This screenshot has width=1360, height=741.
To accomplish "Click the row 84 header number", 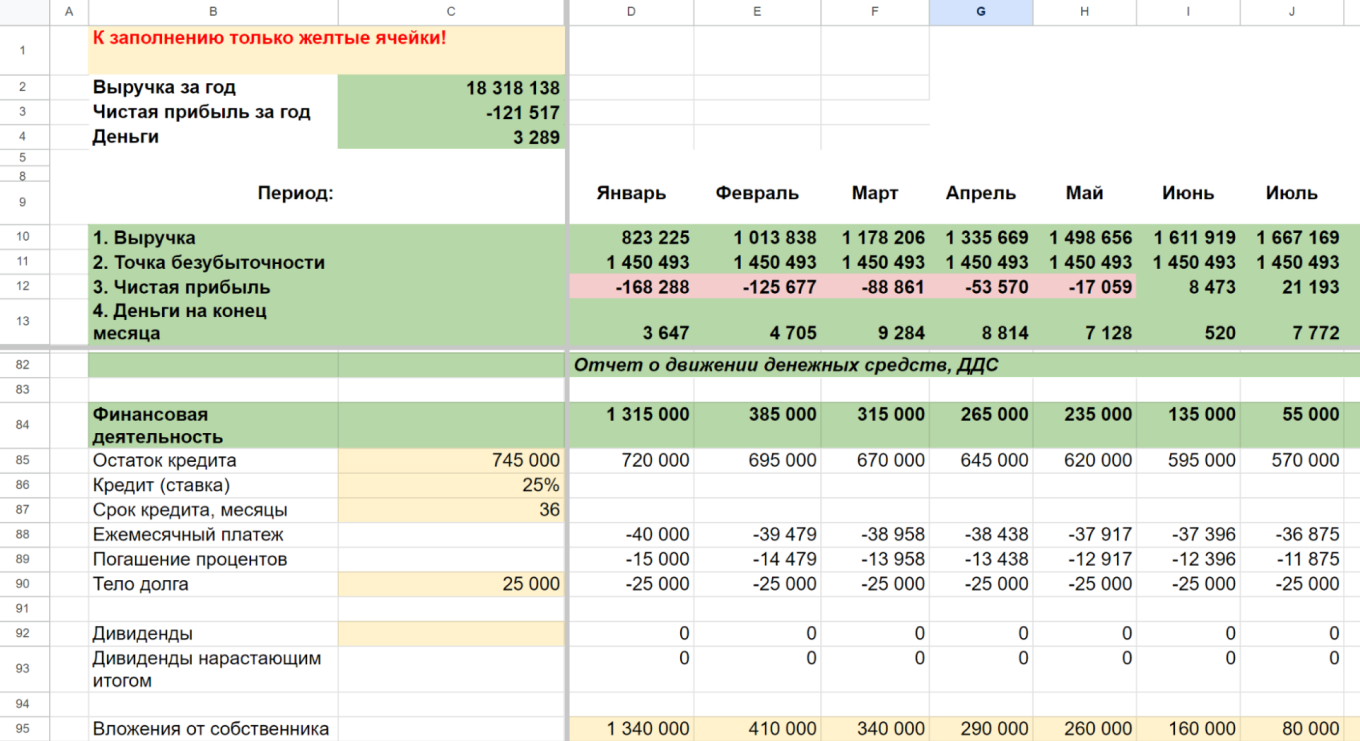I will click(x=24, y=425).
